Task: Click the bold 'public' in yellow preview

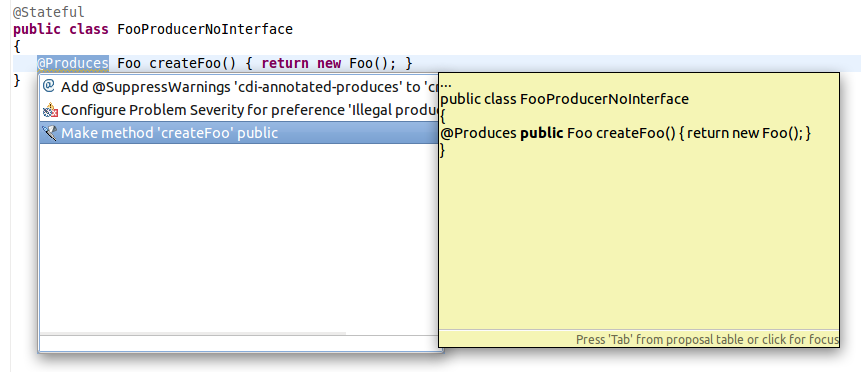Action: pos(541,133)
